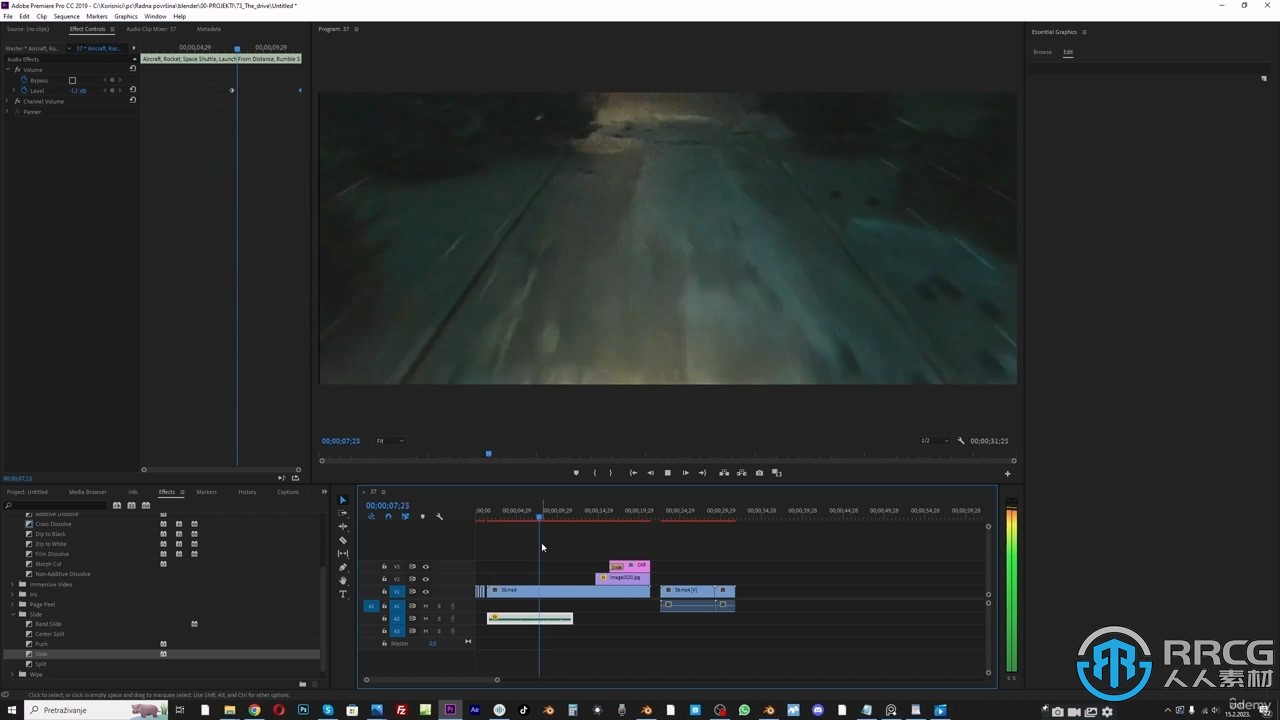
Task: Select the Track Select Forward tool
Action: click(x=343, y=513)
